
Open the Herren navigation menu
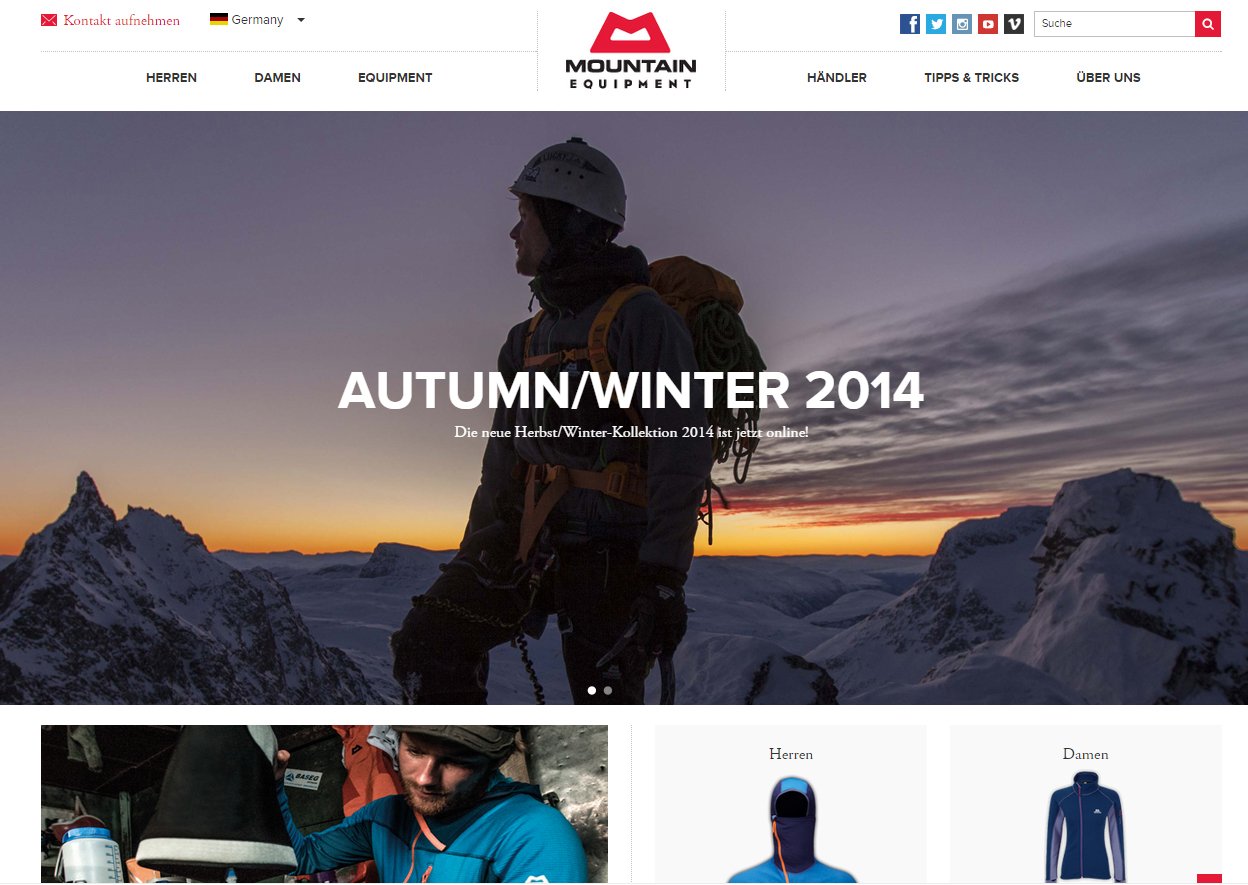click(x=171, y=78)
